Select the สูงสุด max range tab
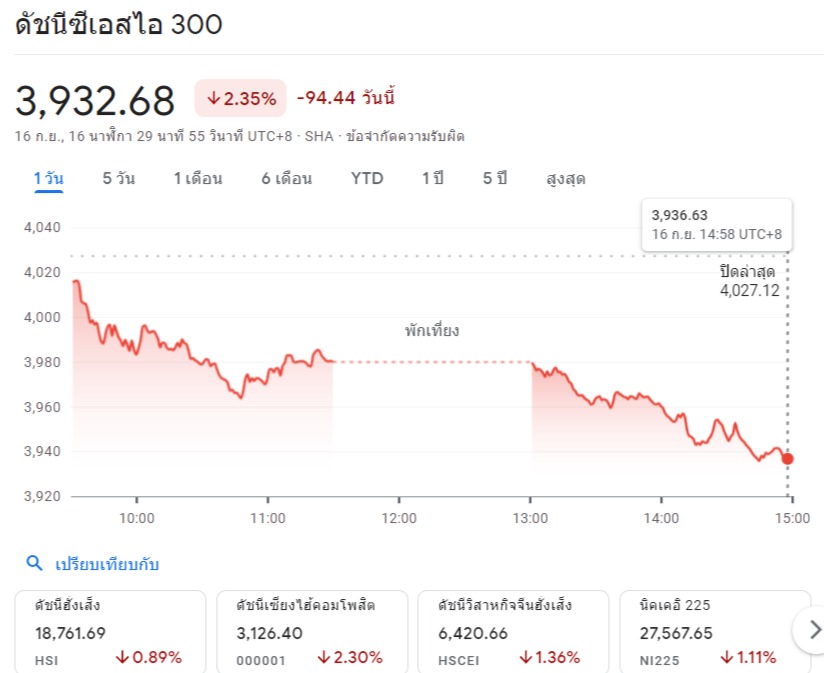 pyautogui.click(x=566, y=179)
